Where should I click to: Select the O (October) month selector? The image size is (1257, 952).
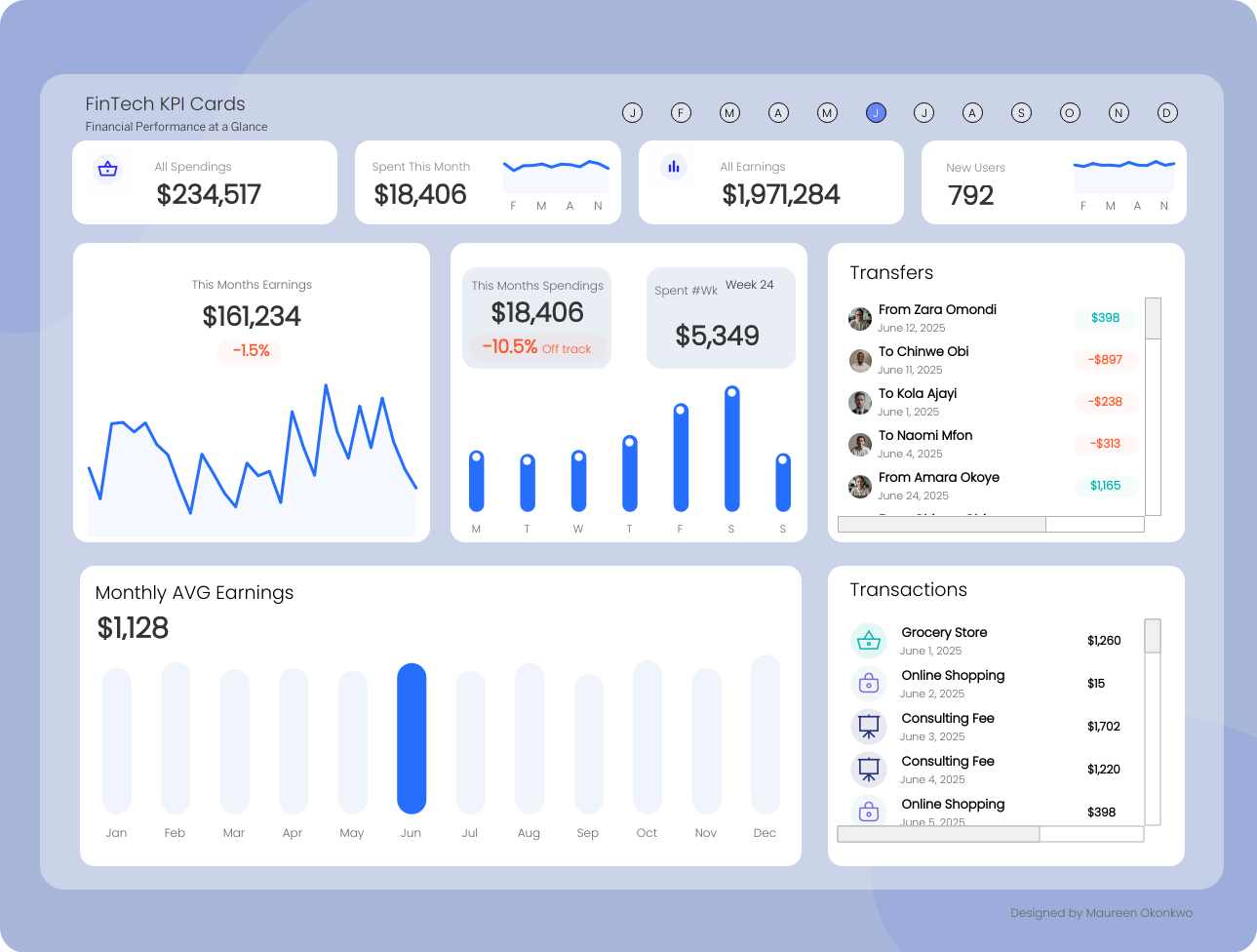click(1070, 113)
